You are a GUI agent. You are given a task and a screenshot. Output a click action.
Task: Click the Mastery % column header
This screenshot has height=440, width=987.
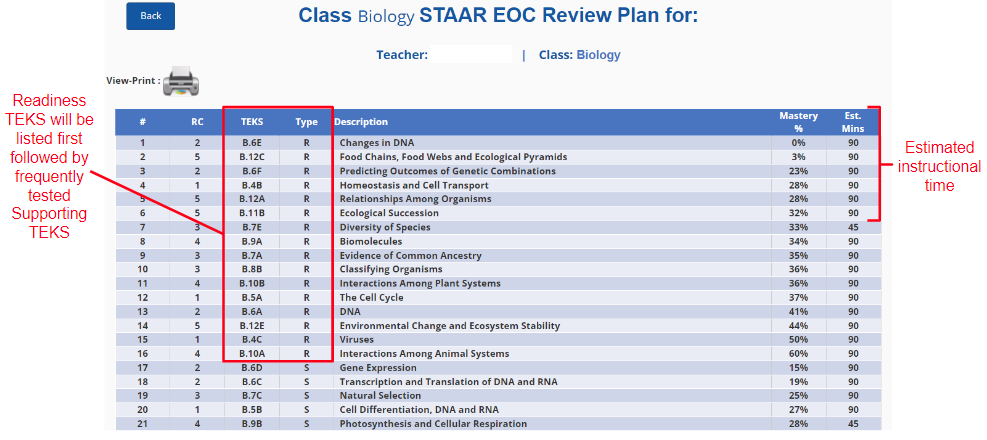click(798, 122)
